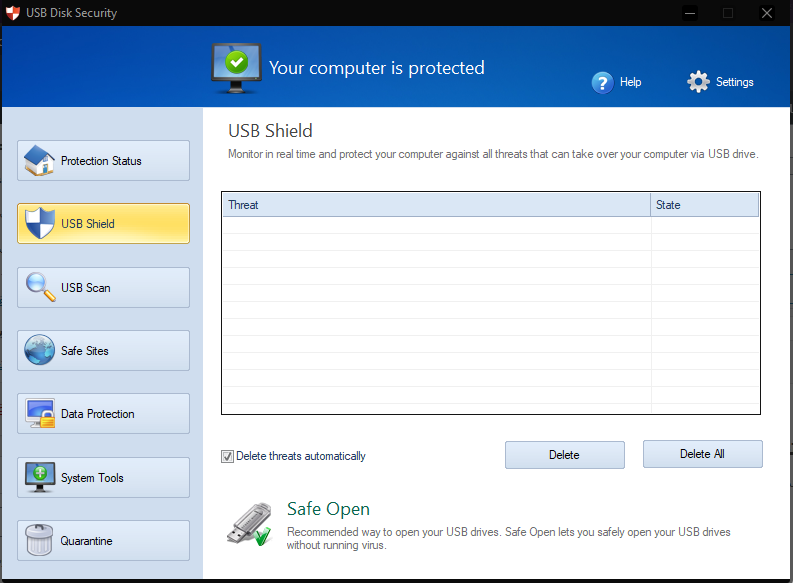This screenshot has height=583, width=793.
Task: Click the Safe Open USB drive icon
Action: (x=249, y=524)
